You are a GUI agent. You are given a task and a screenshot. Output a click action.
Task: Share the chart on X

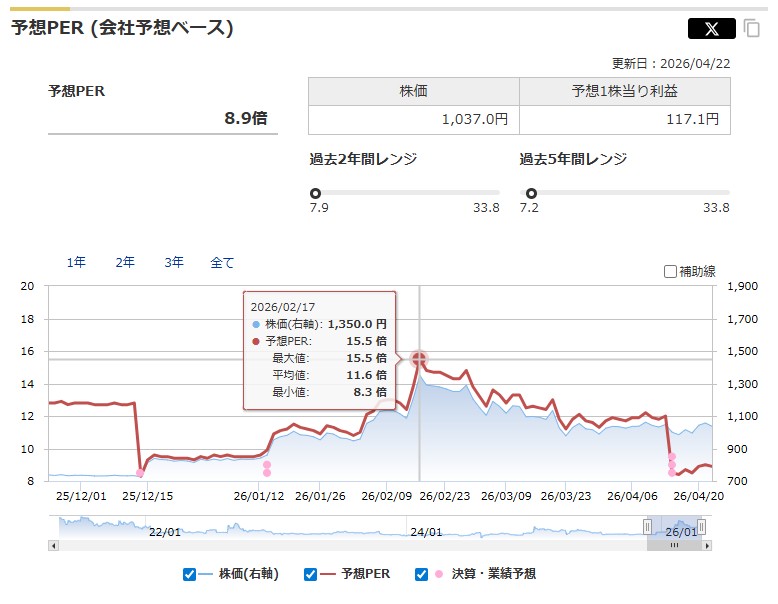pyautogui.click(x=711, y=28)
